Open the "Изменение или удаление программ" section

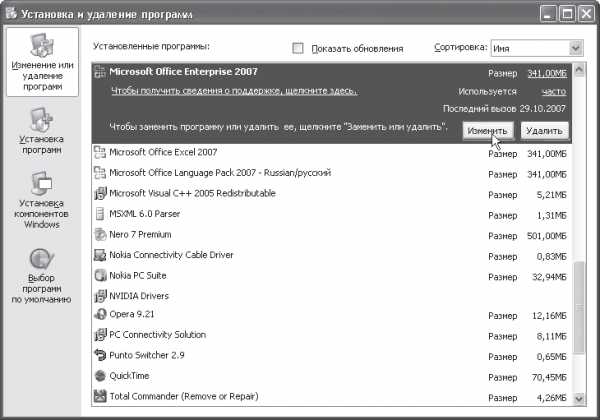click(x=42, y=63)
